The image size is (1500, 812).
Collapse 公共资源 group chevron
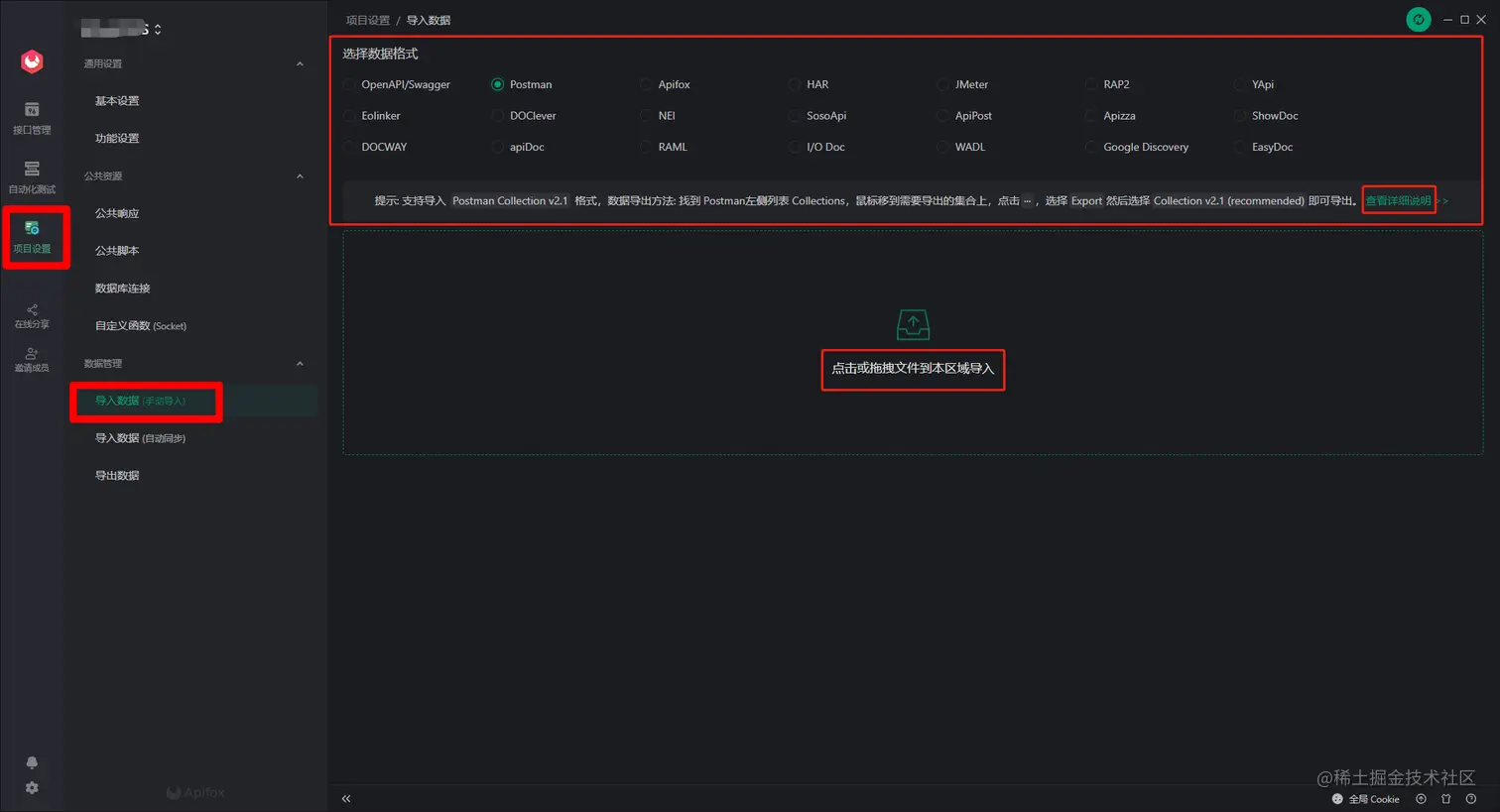(x=300, y=176)
